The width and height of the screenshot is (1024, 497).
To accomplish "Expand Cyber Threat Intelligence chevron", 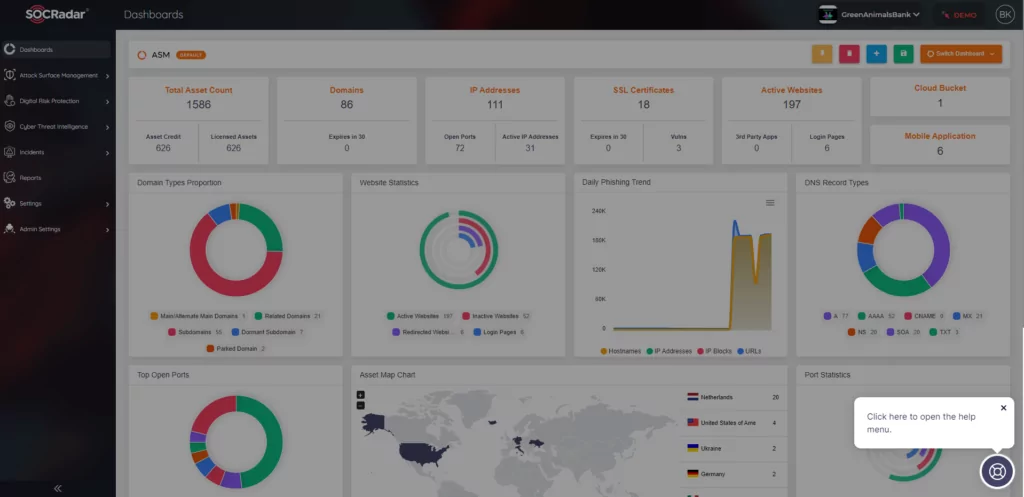I will [107, 127].
